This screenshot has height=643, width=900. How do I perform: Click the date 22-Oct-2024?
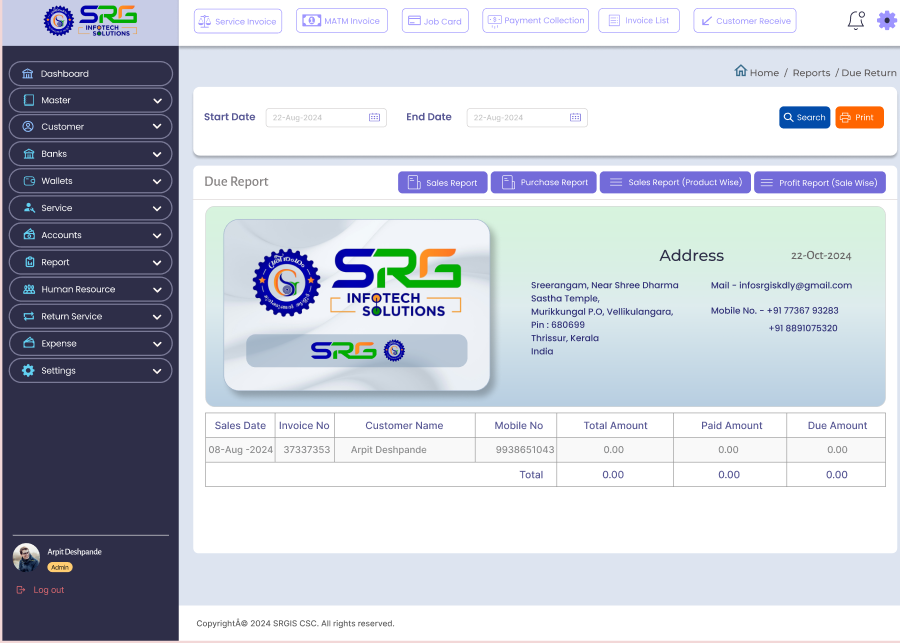tap(821, 256)
